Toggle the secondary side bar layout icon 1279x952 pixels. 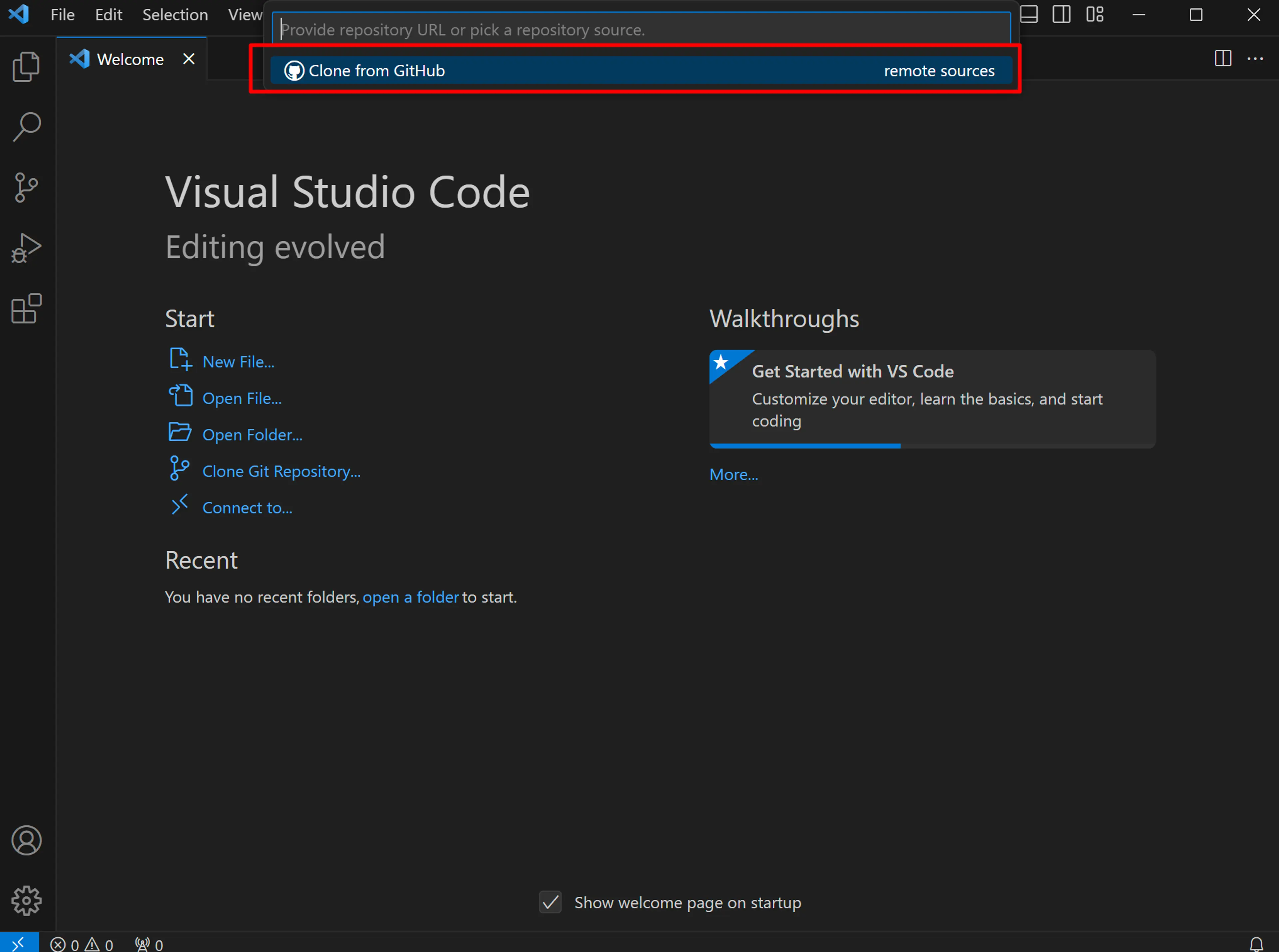pyautogui.click(x=1061, y=14)
